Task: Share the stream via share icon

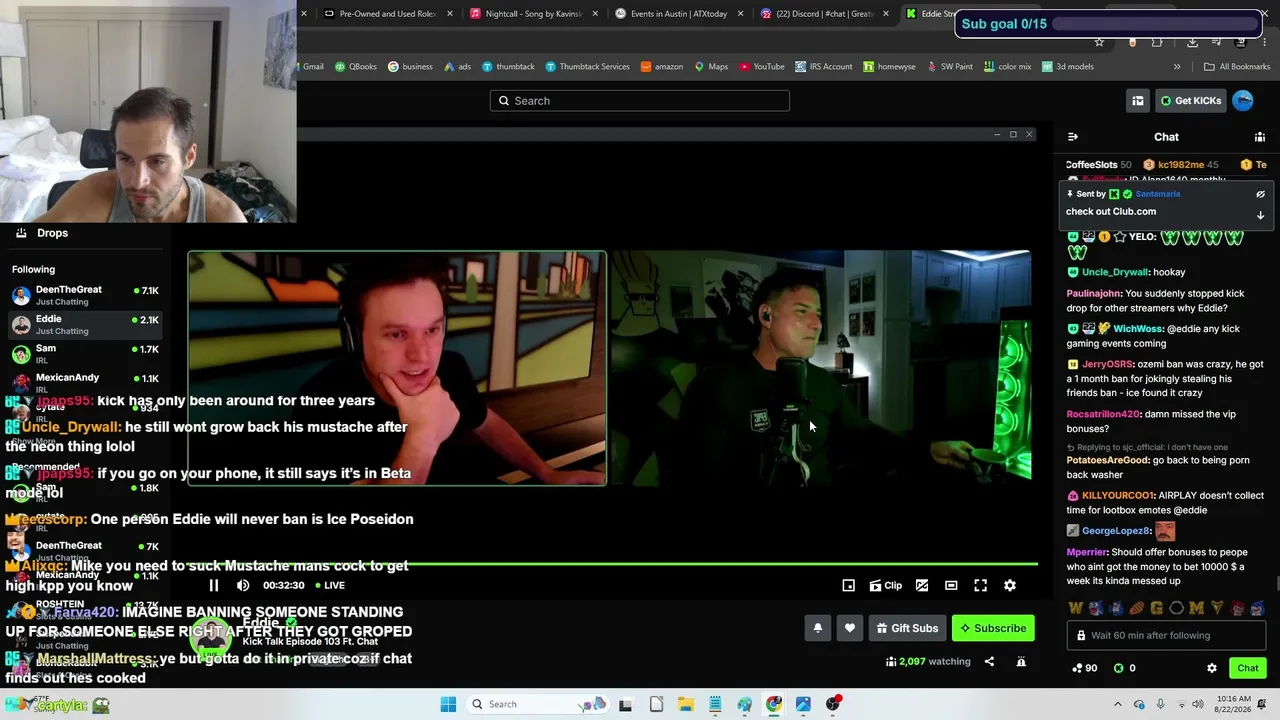Action: point(989,661)
